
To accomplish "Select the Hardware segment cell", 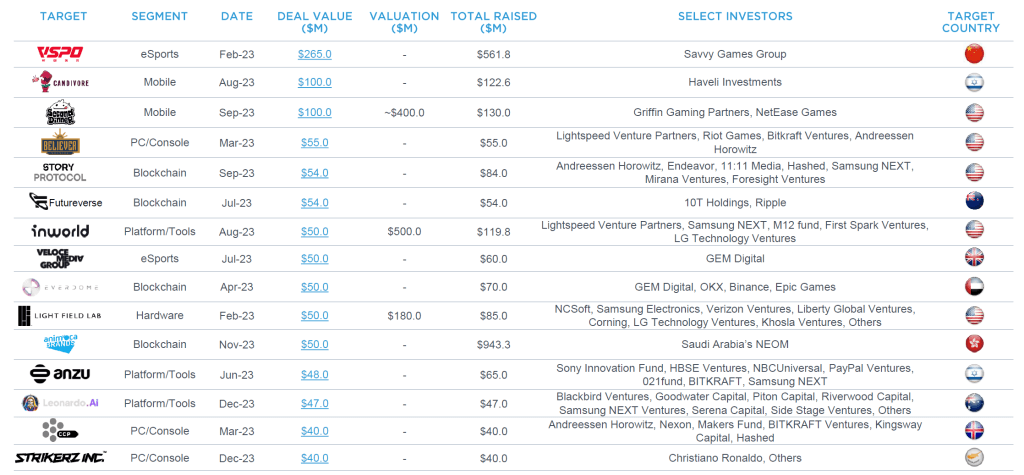I will 159,316.
